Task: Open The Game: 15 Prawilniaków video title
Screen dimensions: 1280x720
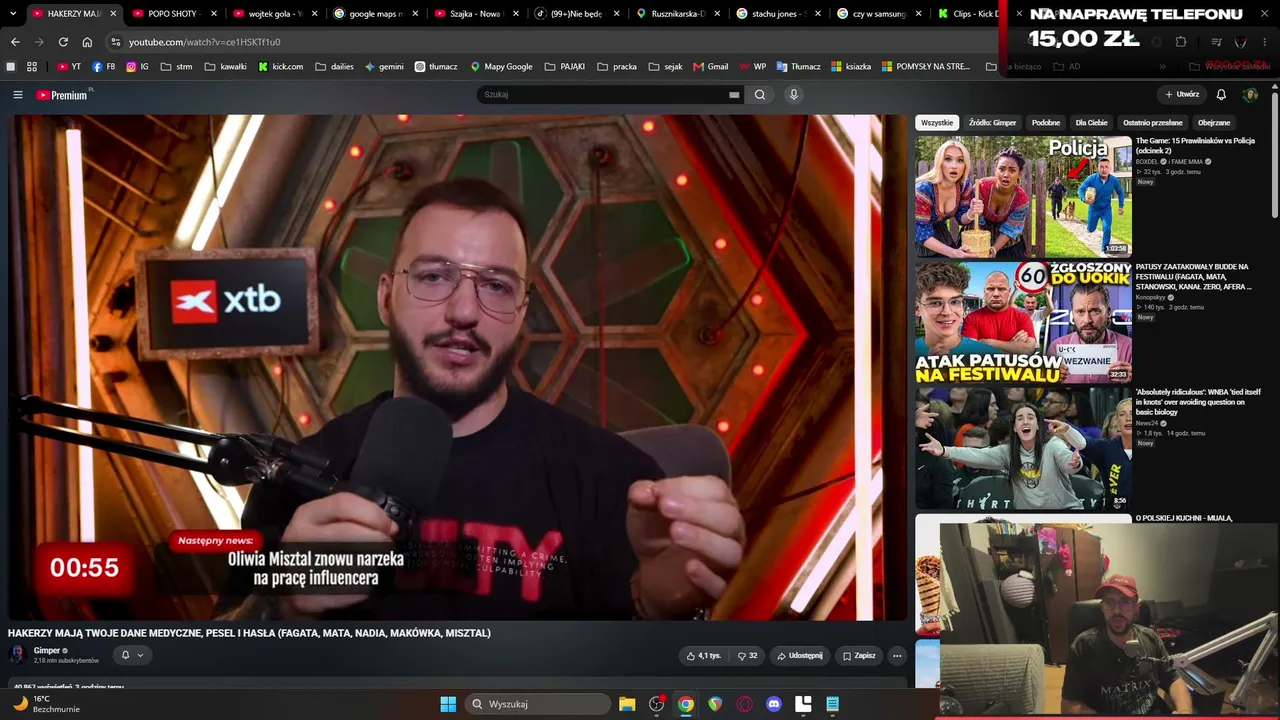Action: 1195,146
